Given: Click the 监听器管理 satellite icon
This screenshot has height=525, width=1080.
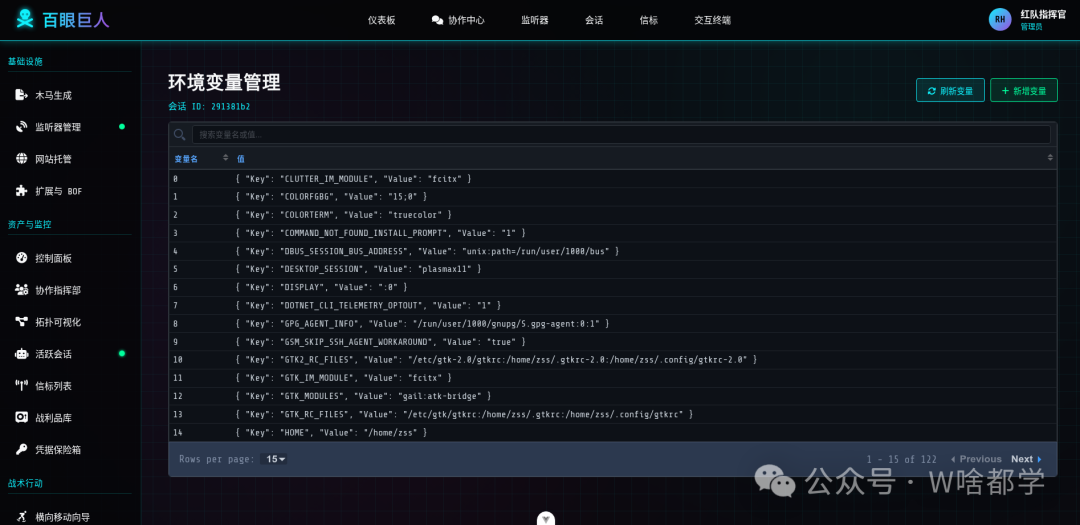Looking at the screenshot, I should [21, 127].
